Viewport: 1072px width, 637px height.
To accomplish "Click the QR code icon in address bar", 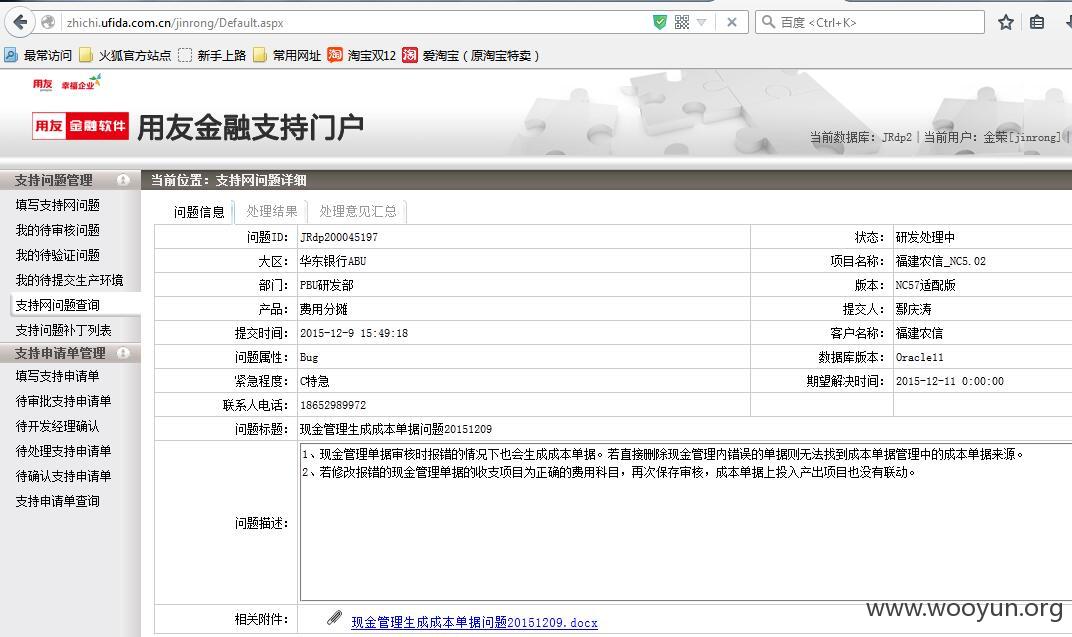I will [682, 23].
